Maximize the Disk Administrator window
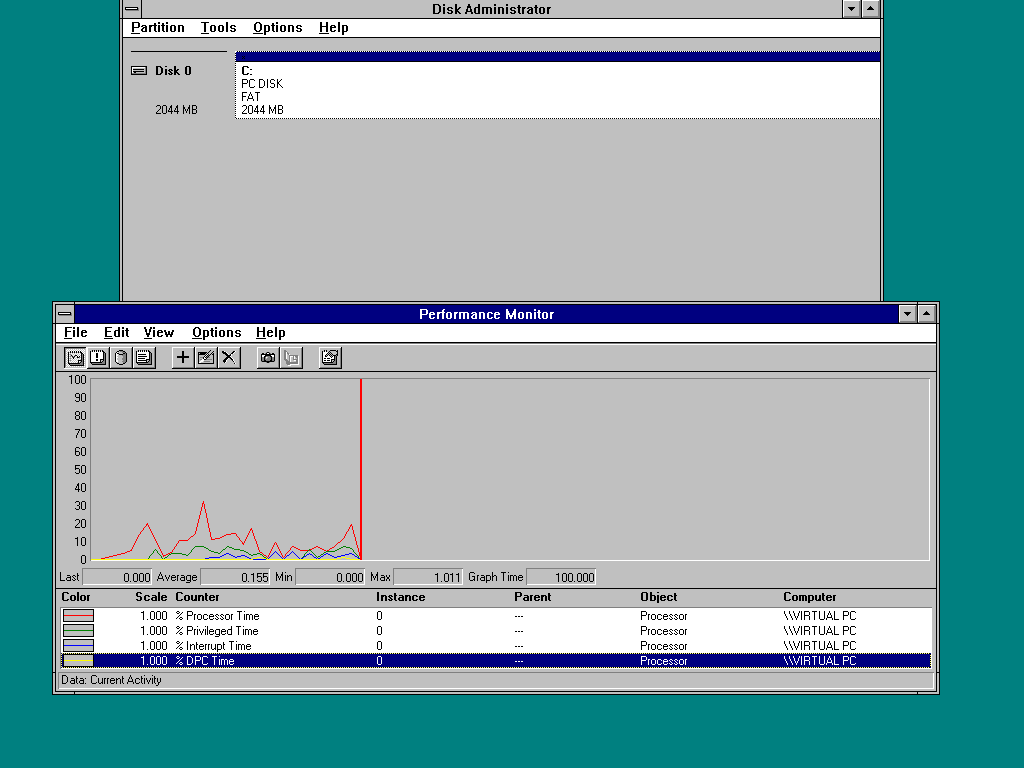Screen dimensions: 1024x768 [870, 8]
